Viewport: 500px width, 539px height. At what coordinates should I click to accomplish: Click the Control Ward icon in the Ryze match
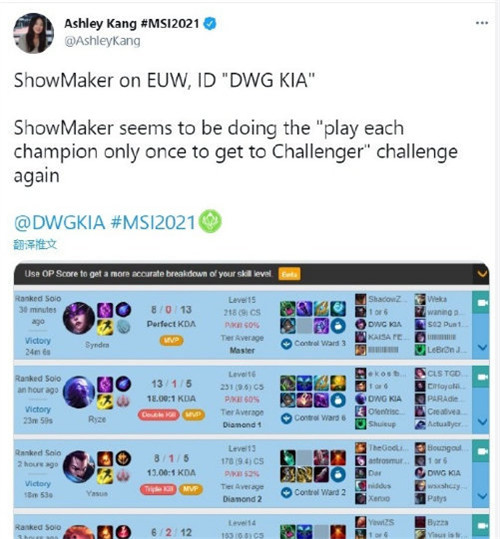click(286, 418)
